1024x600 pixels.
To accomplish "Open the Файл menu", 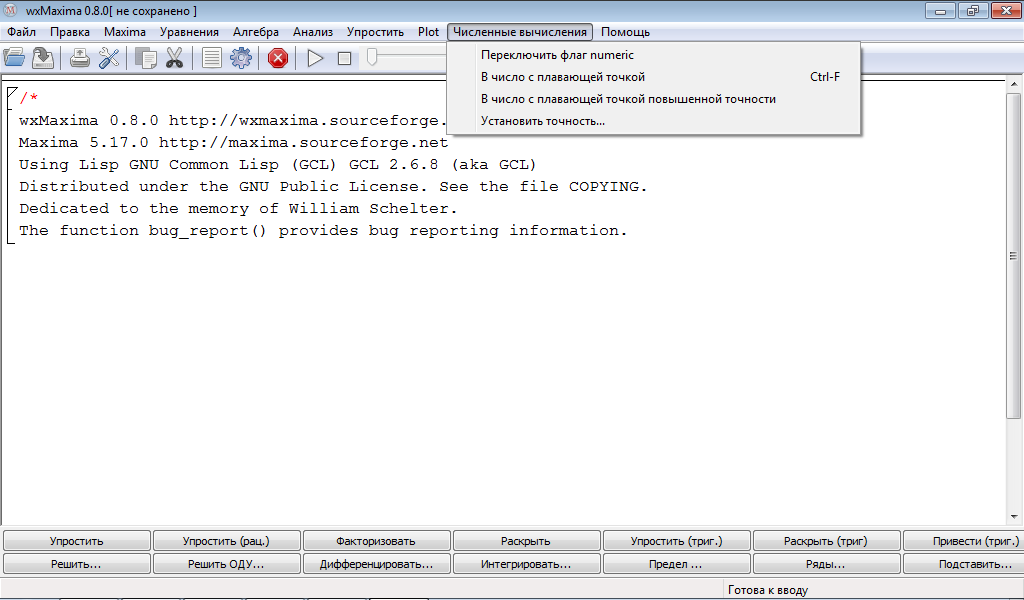I will [x=22, y=32].
